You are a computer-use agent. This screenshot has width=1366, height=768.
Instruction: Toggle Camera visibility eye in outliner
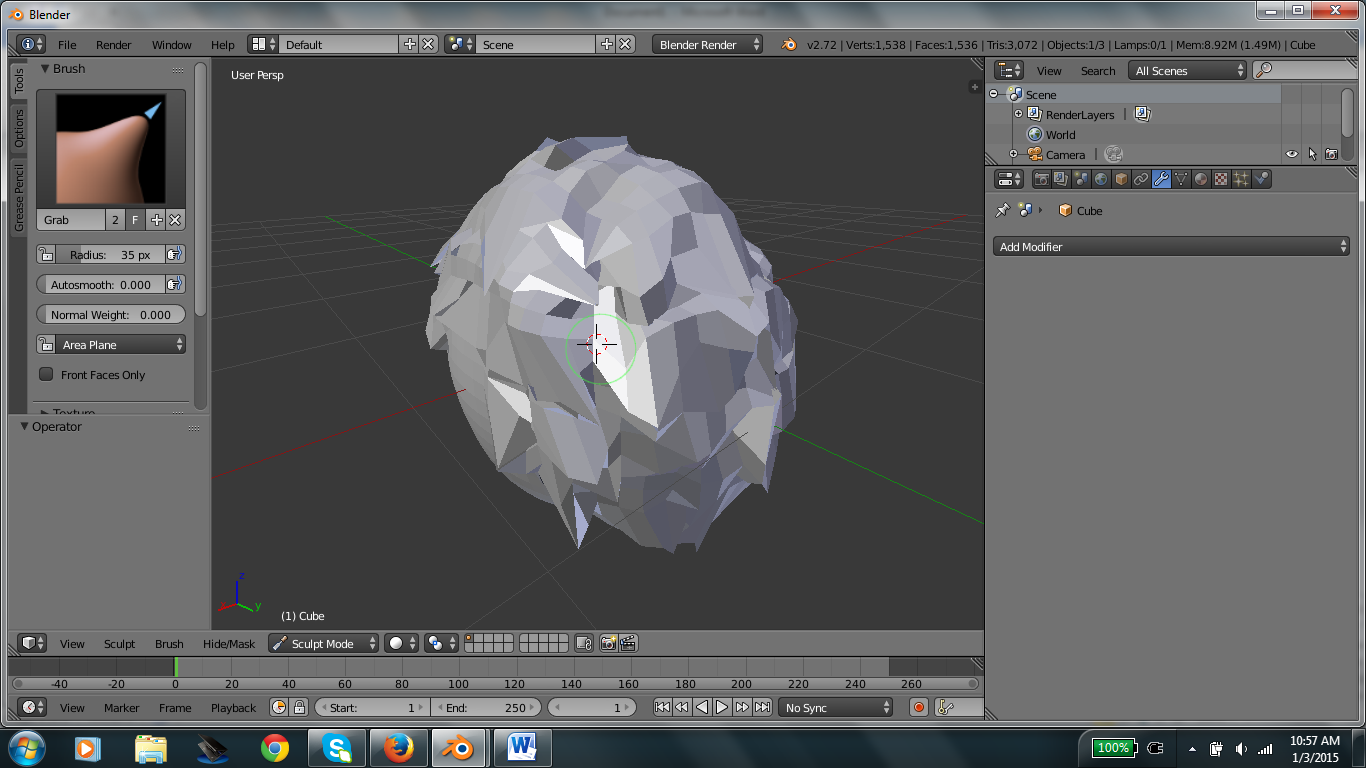pyautogui.click(x=1292, y=154)
